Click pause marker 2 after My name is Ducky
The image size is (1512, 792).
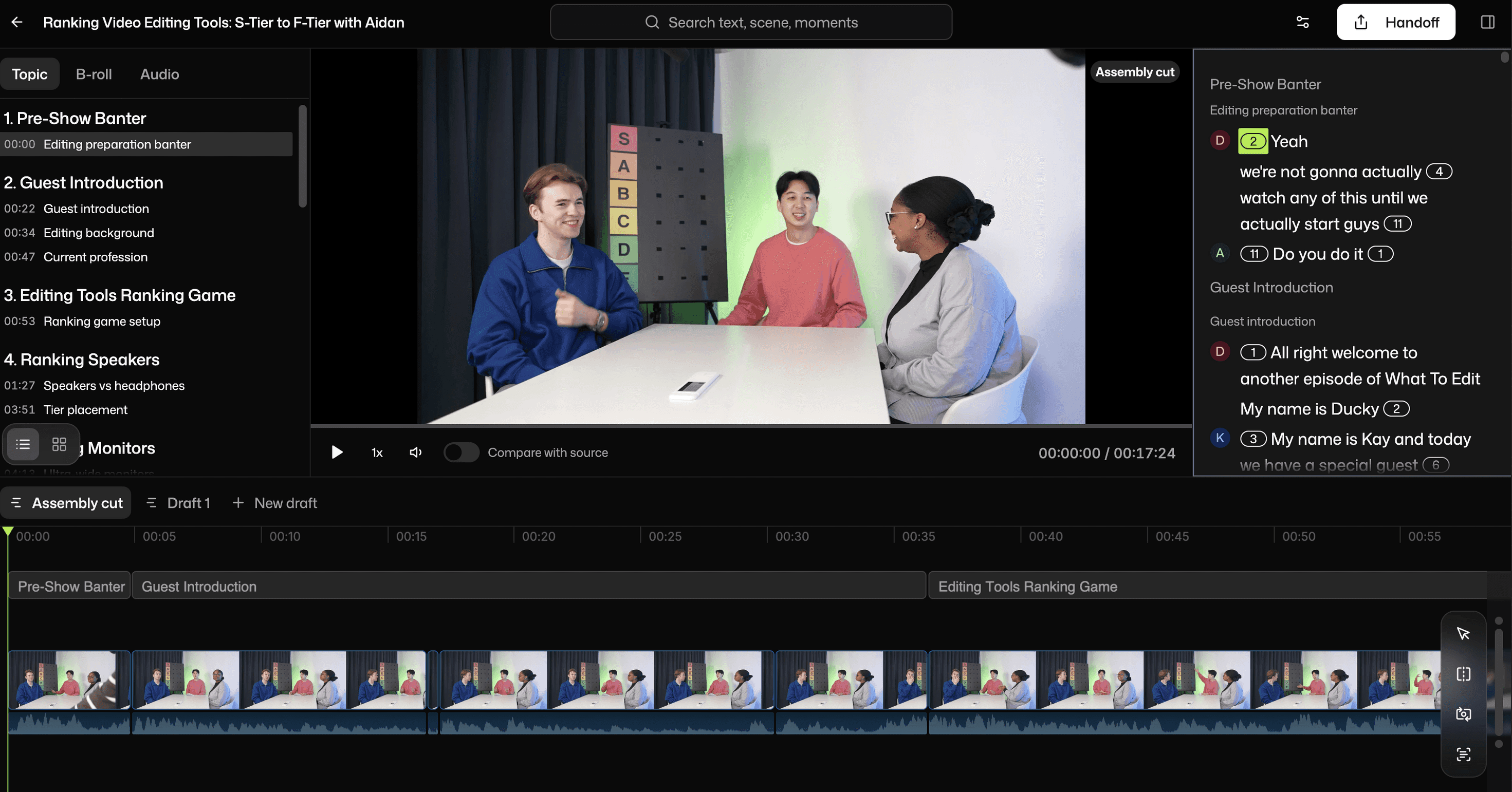click(x=1396, y=409)
